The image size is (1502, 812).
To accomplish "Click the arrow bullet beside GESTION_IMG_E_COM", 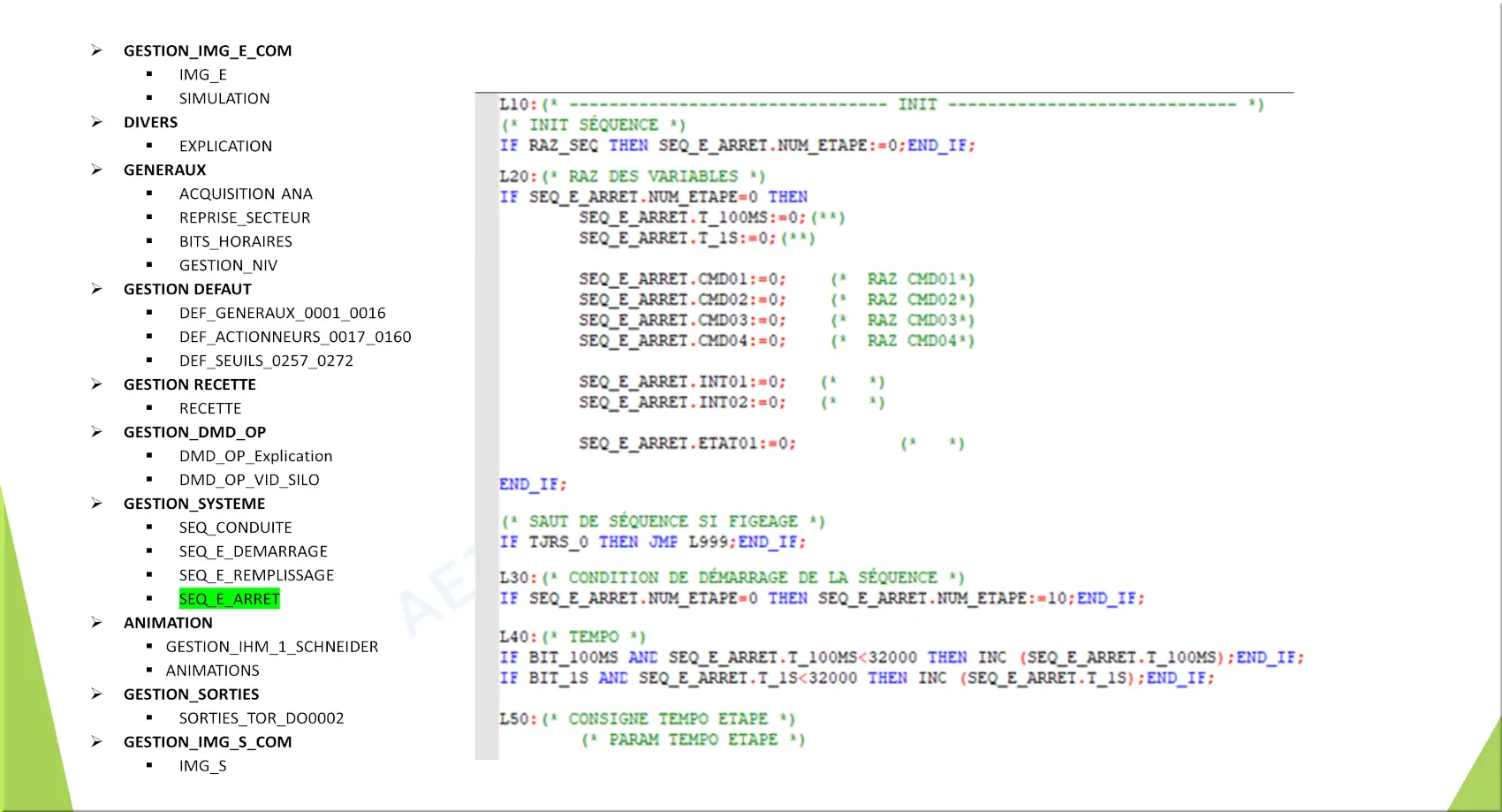I will 96,51.
